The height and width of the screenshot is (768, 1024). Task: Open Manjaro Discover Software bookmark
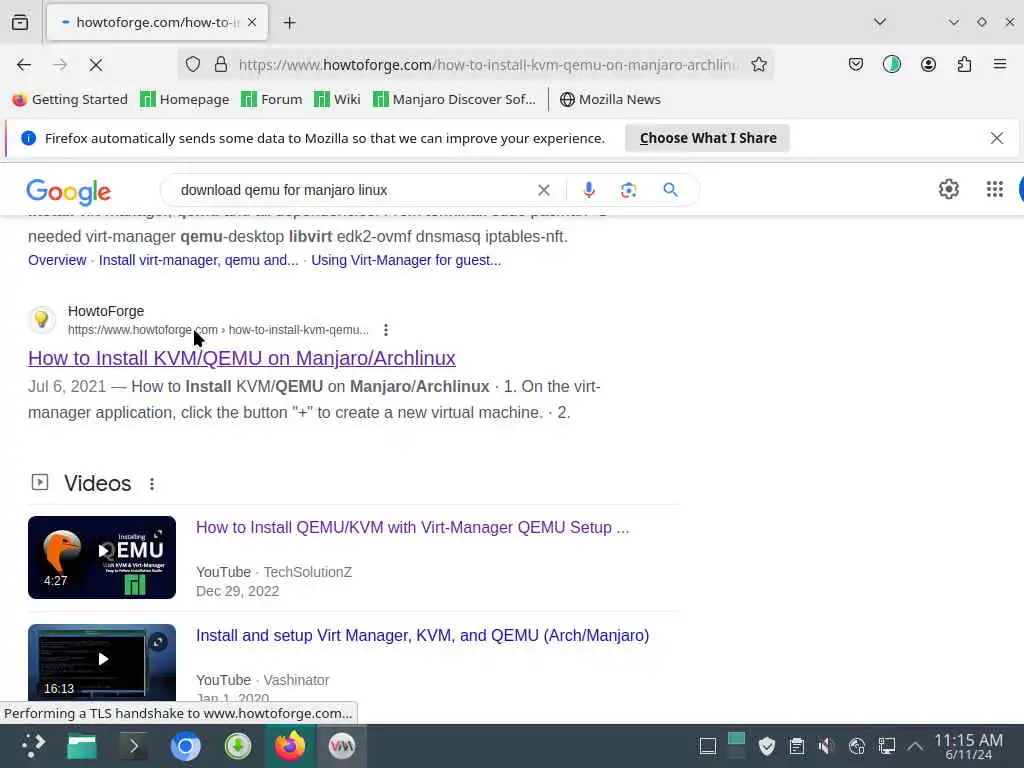[455, 99]
